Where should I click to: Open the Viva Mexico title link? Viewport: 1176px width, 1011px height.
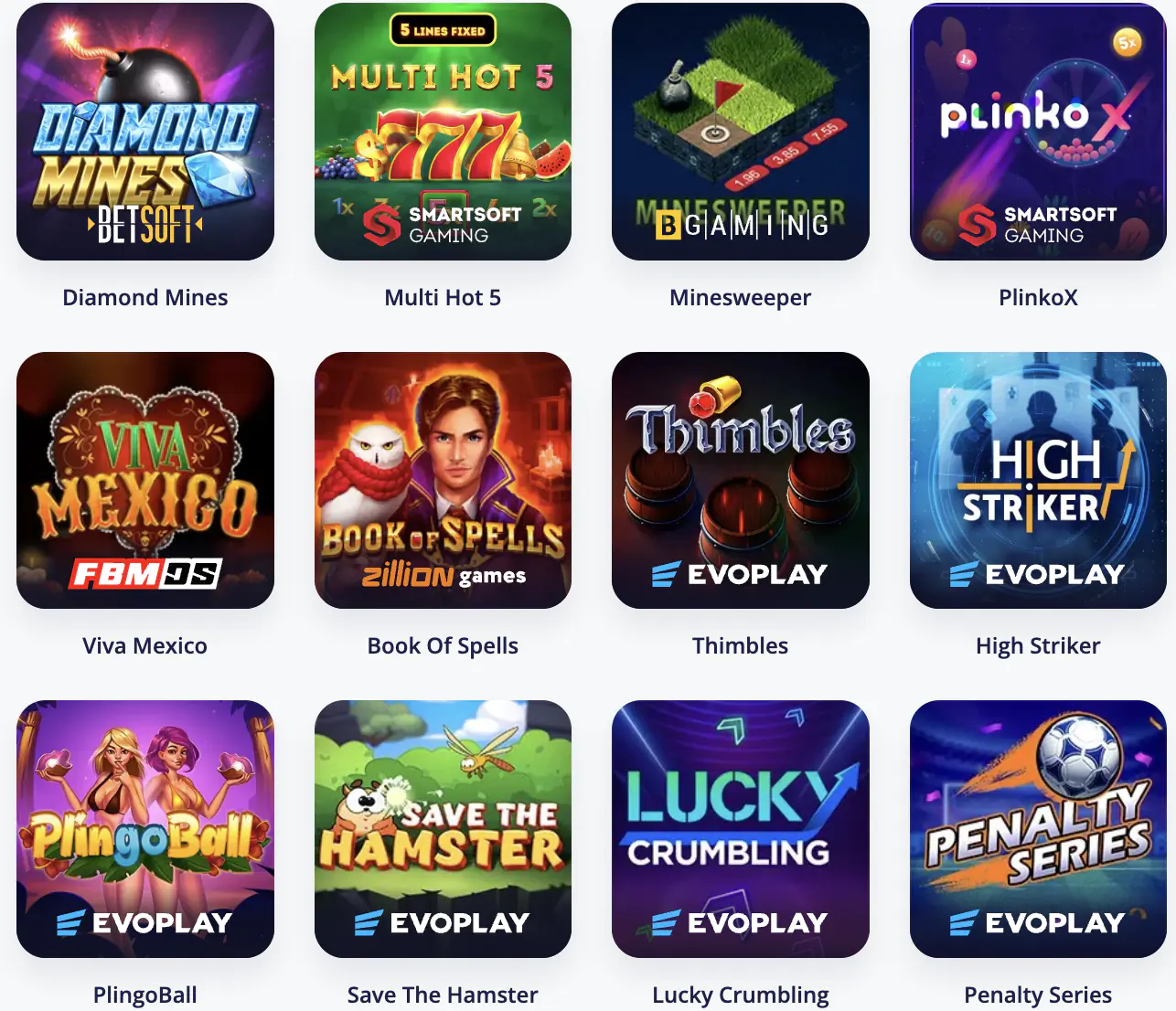[145, 645]
